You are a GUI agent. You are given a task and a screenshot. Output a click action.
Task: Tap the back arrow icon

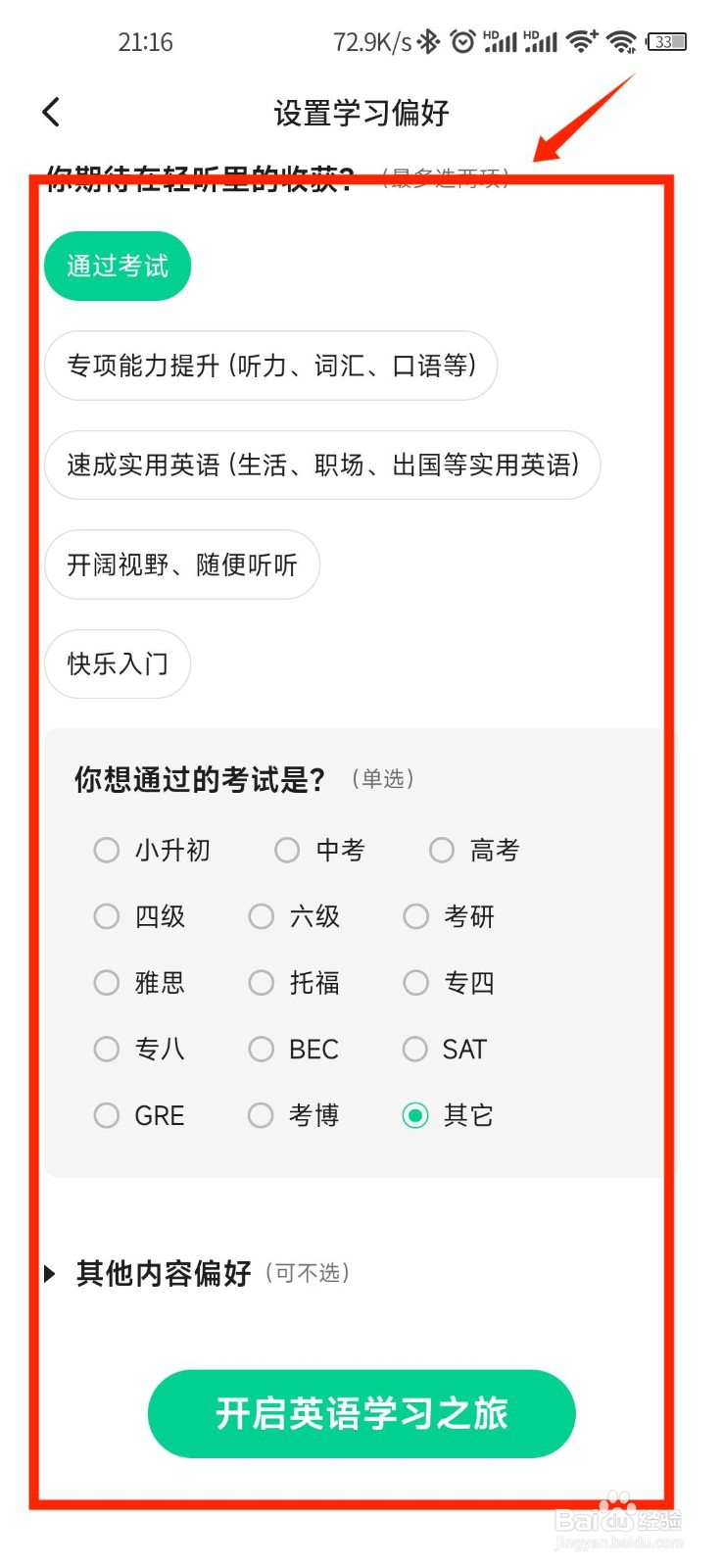pyautogui.click(x=52, y=113)
